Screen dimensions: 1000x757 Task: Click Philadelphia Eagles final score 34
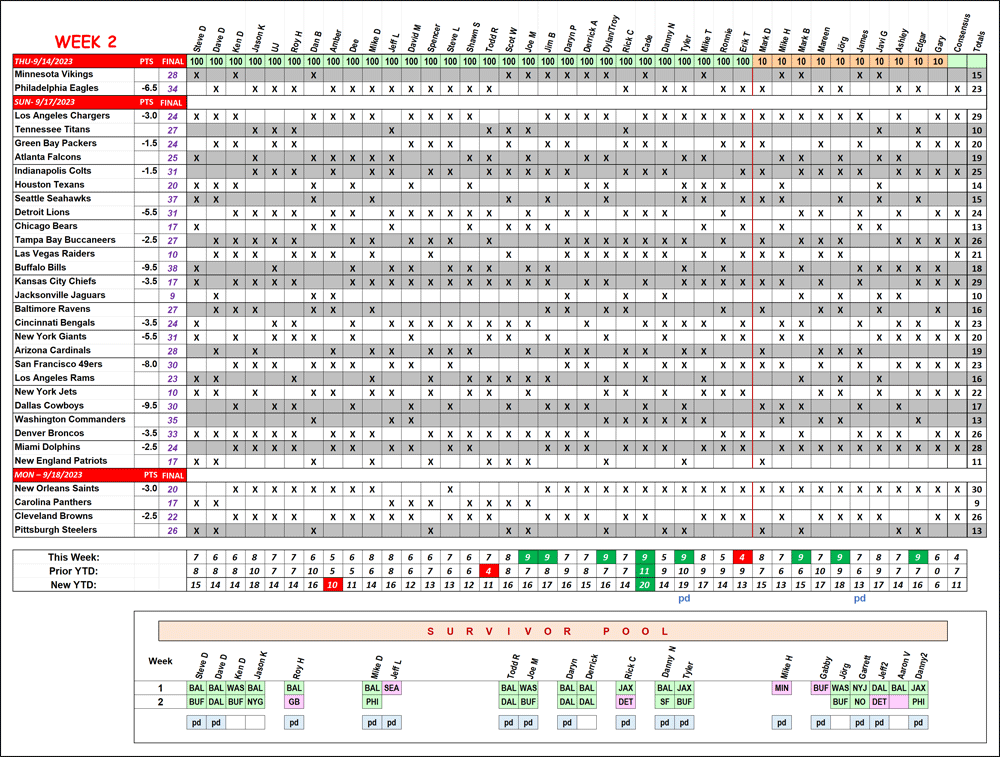coord(173,89)
